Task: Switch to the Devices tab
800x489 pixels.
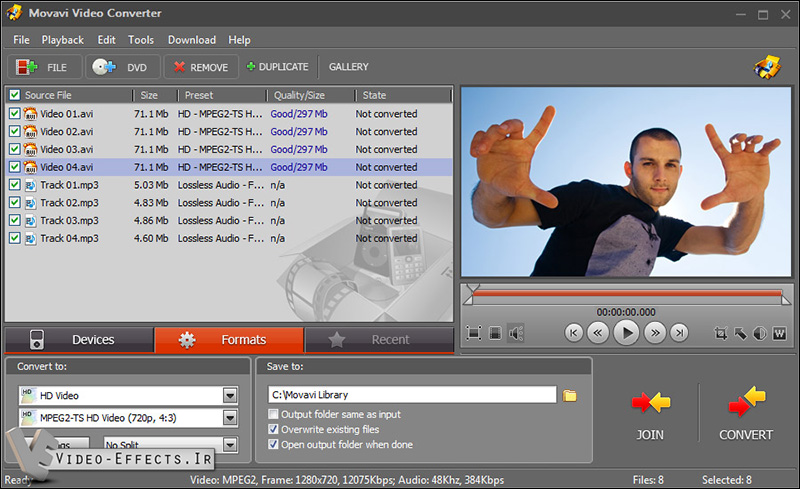Action: click(79, 340)
